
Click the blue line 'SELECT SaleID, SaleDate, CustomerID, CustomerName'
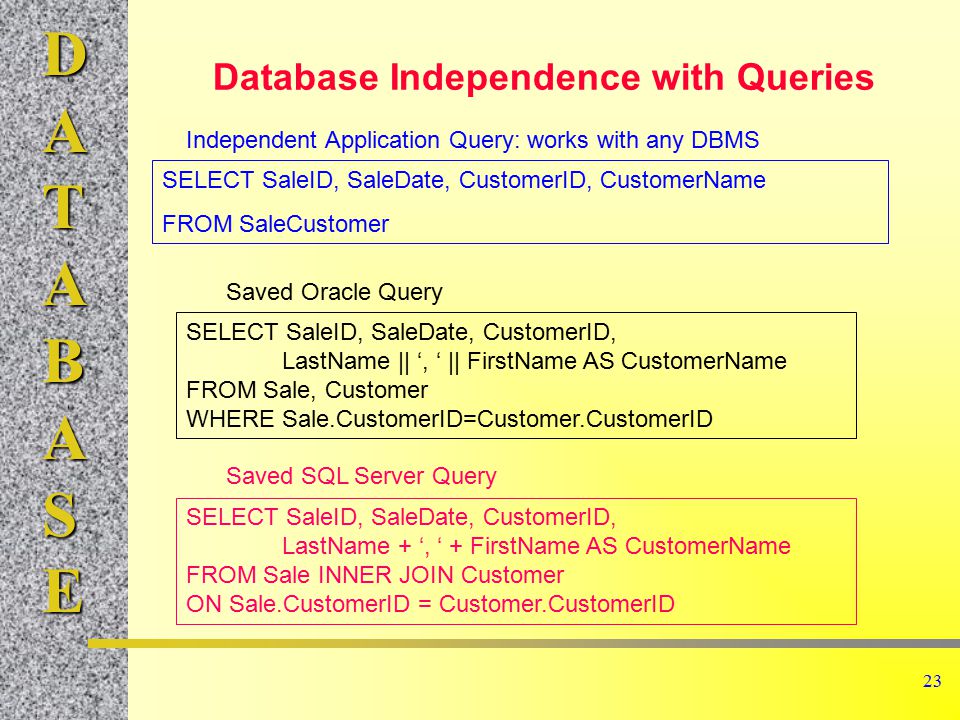click(463, 180)
